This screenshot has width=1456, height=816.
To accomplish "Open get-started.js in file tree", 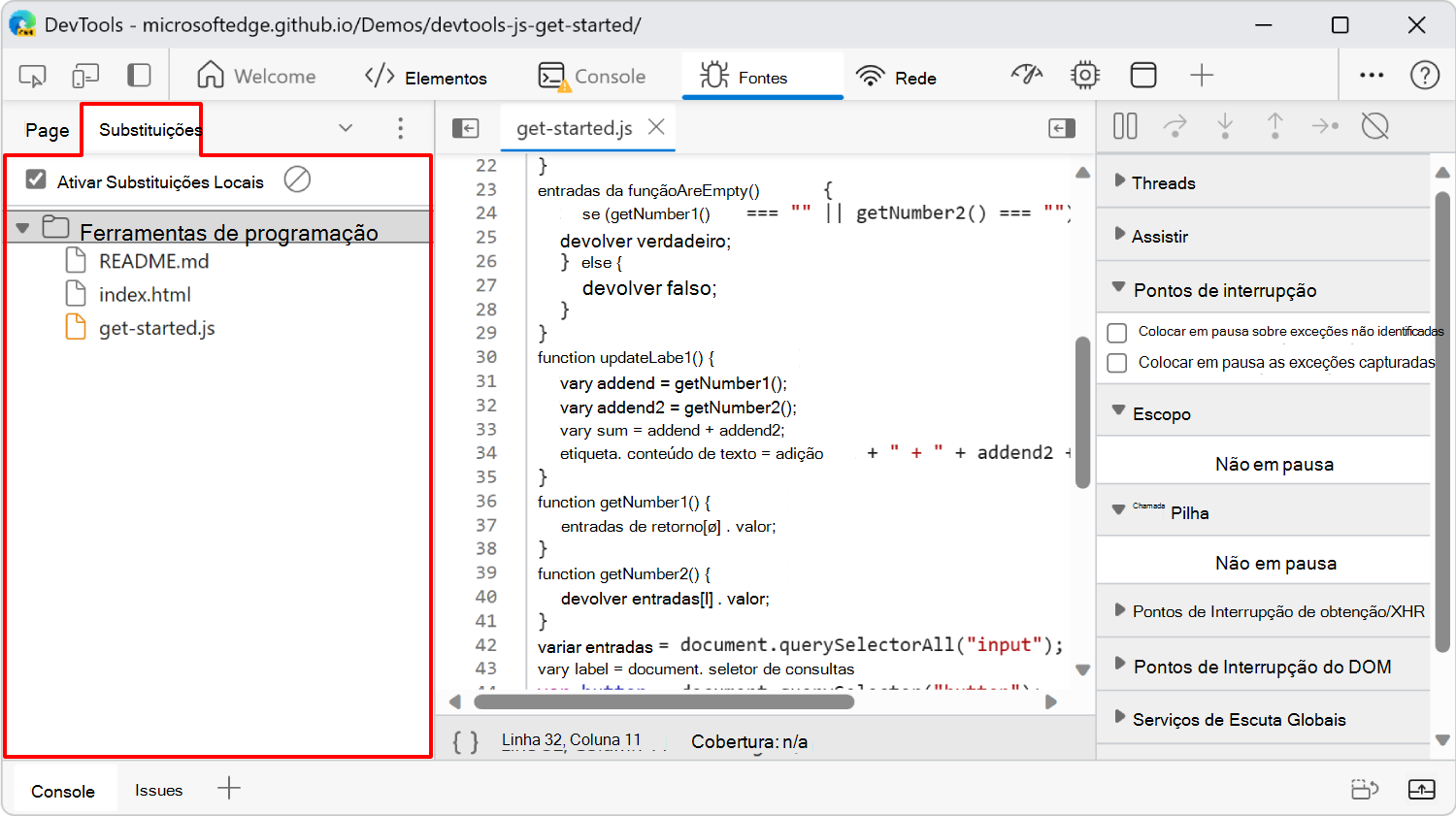I will (156, 328).
